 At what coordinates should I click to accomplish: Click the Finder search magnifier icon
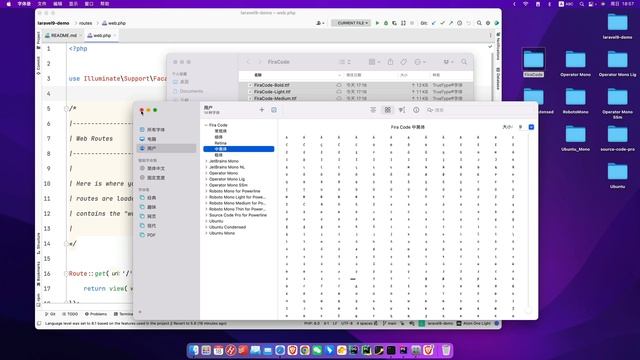(464, 62)
